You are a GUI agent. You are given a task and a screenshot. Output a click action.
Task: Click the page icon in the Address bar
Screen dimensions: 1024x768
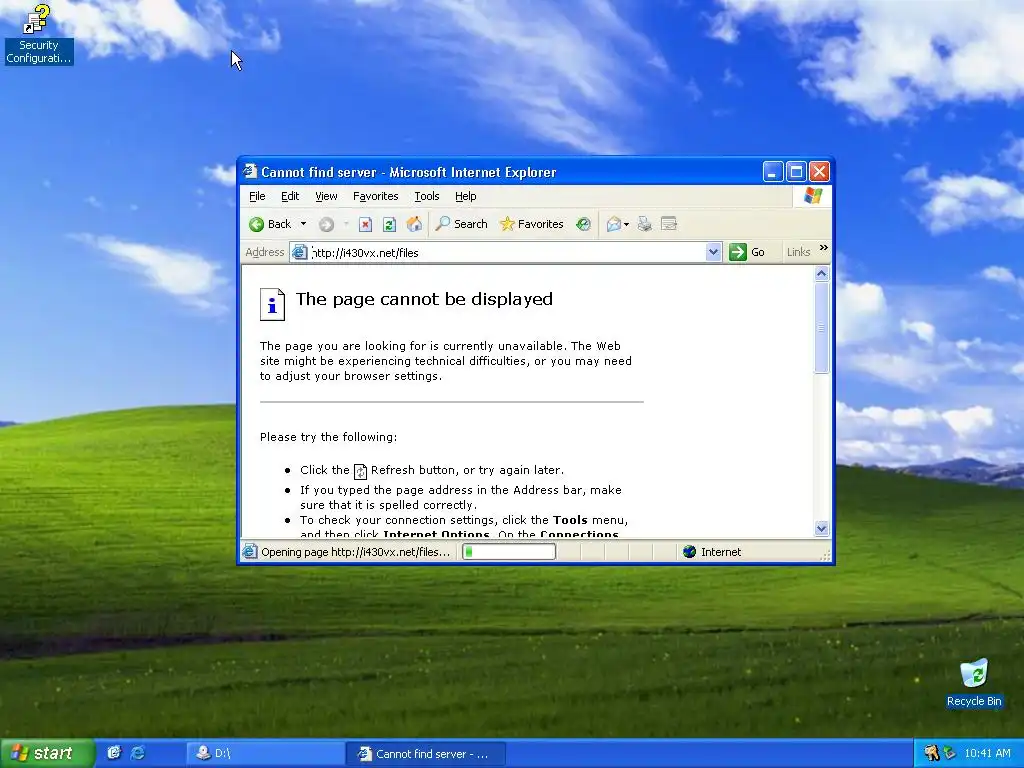coord(299,252)
